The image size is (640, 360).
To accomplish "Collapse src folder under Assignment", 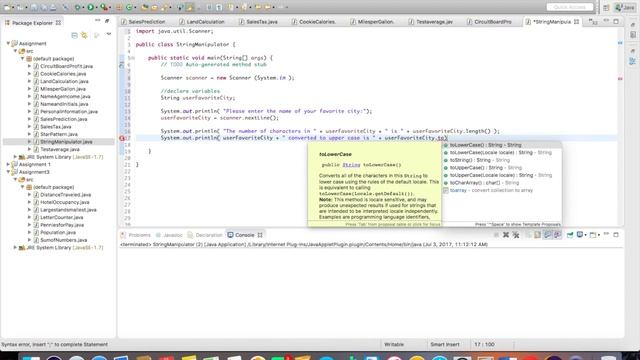I will coord(16,51).
